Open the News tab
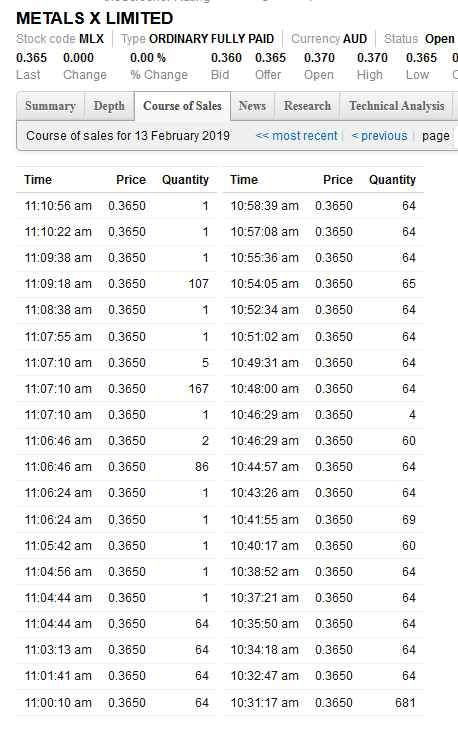Image resolution: width=458 pixels, height=729 pixels. 252,106
